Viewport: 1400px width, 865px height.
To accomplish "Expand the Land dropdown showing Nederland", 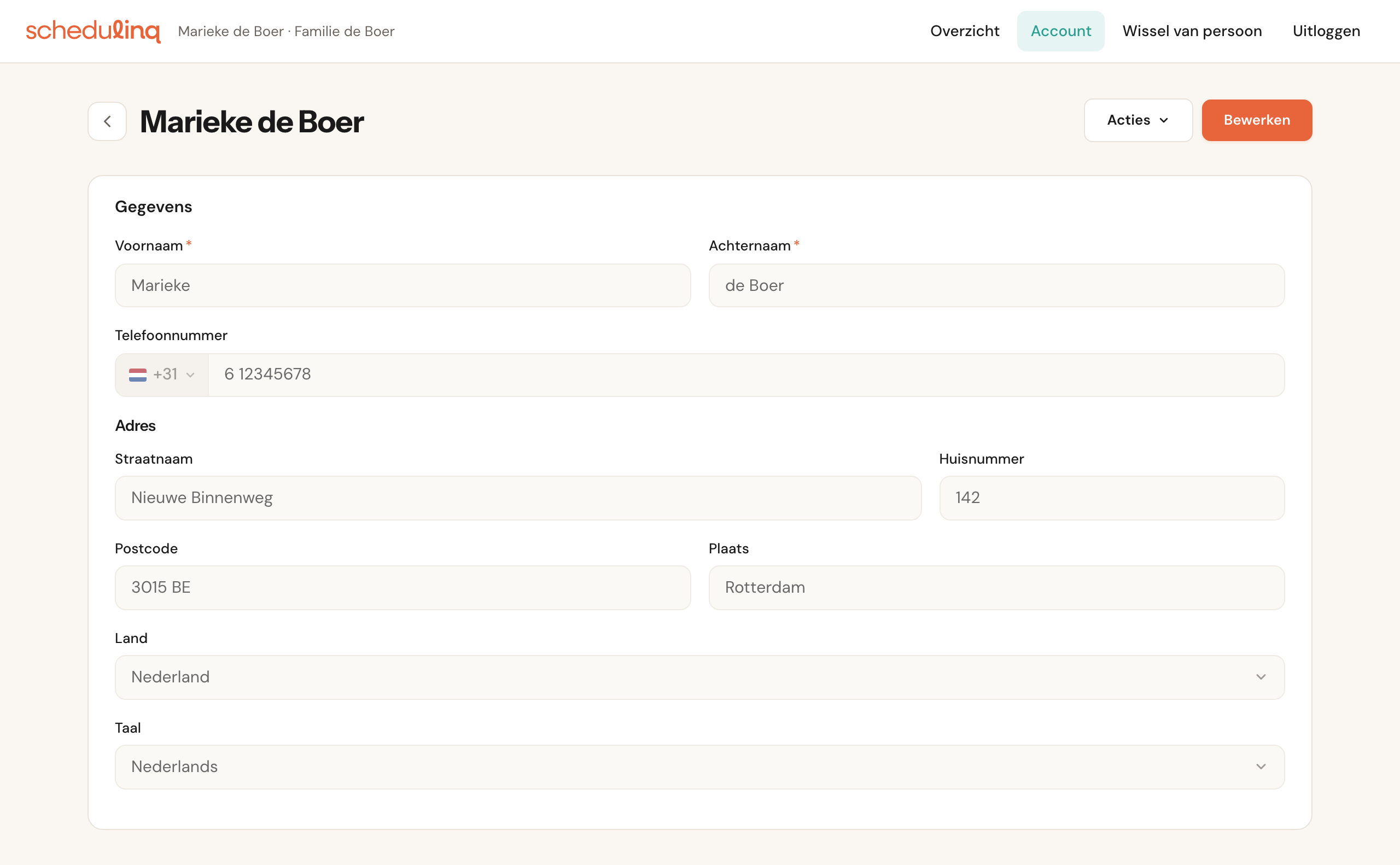I will click(699, 677).
